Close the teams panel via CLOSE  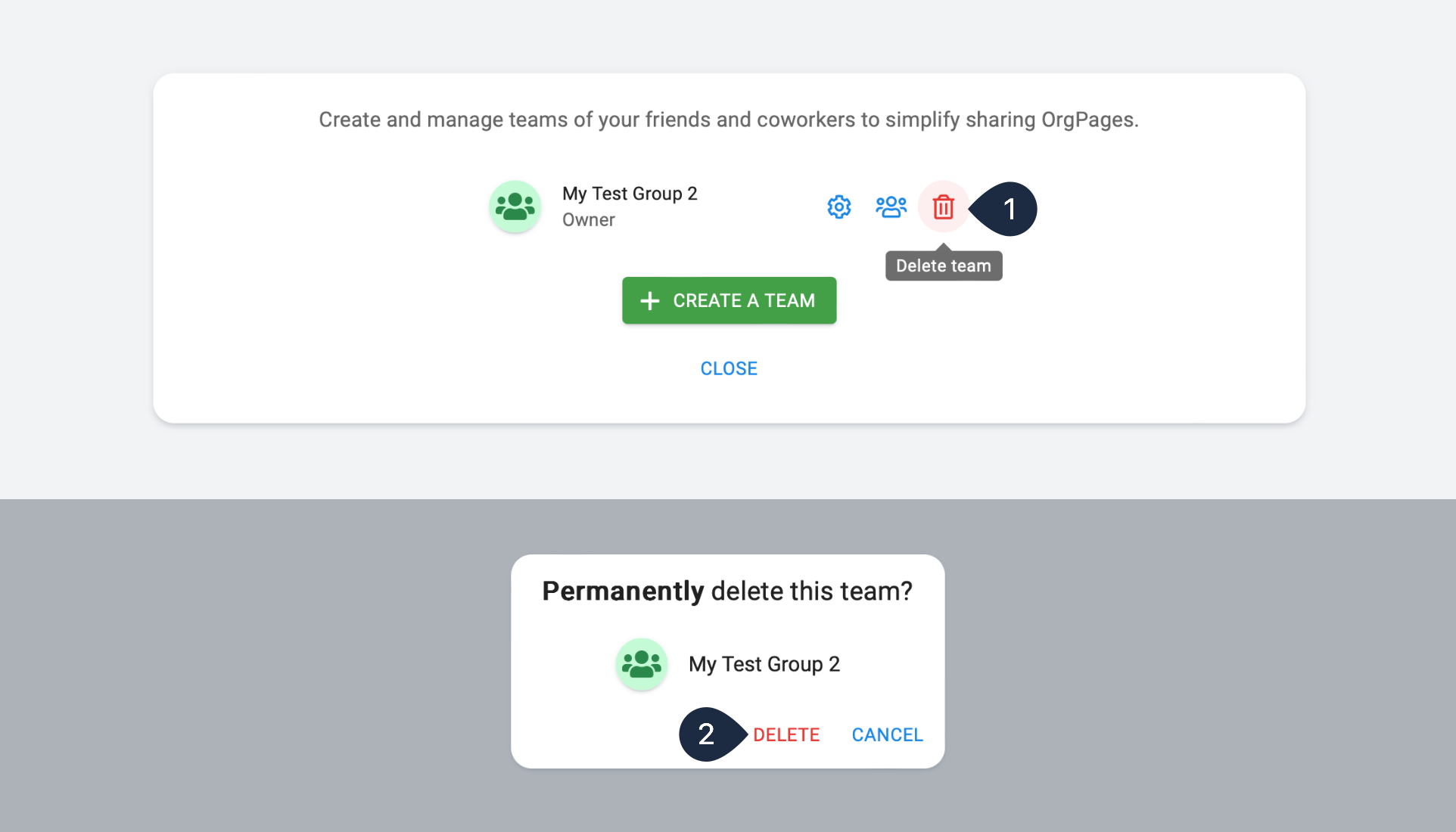pyautogui.click(x=729, y=368)
